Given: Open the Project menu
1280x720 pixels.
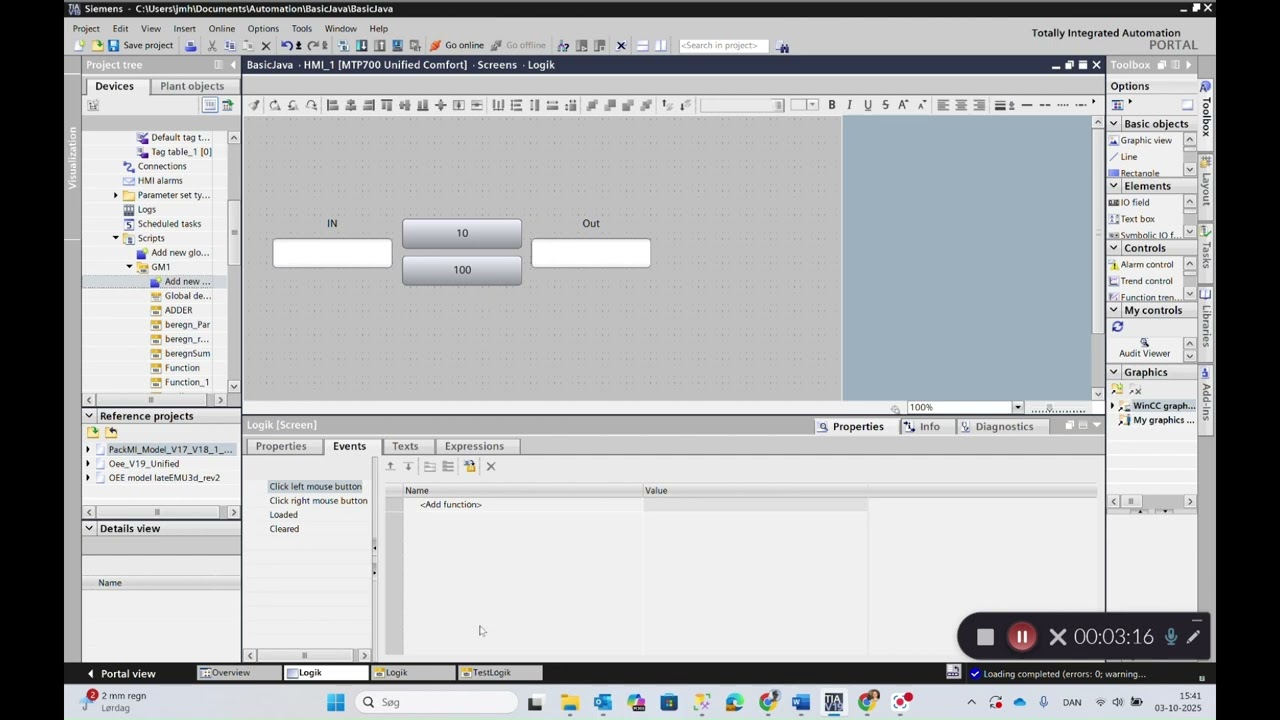Looking at the screenshot, I should tap(86, 28).
